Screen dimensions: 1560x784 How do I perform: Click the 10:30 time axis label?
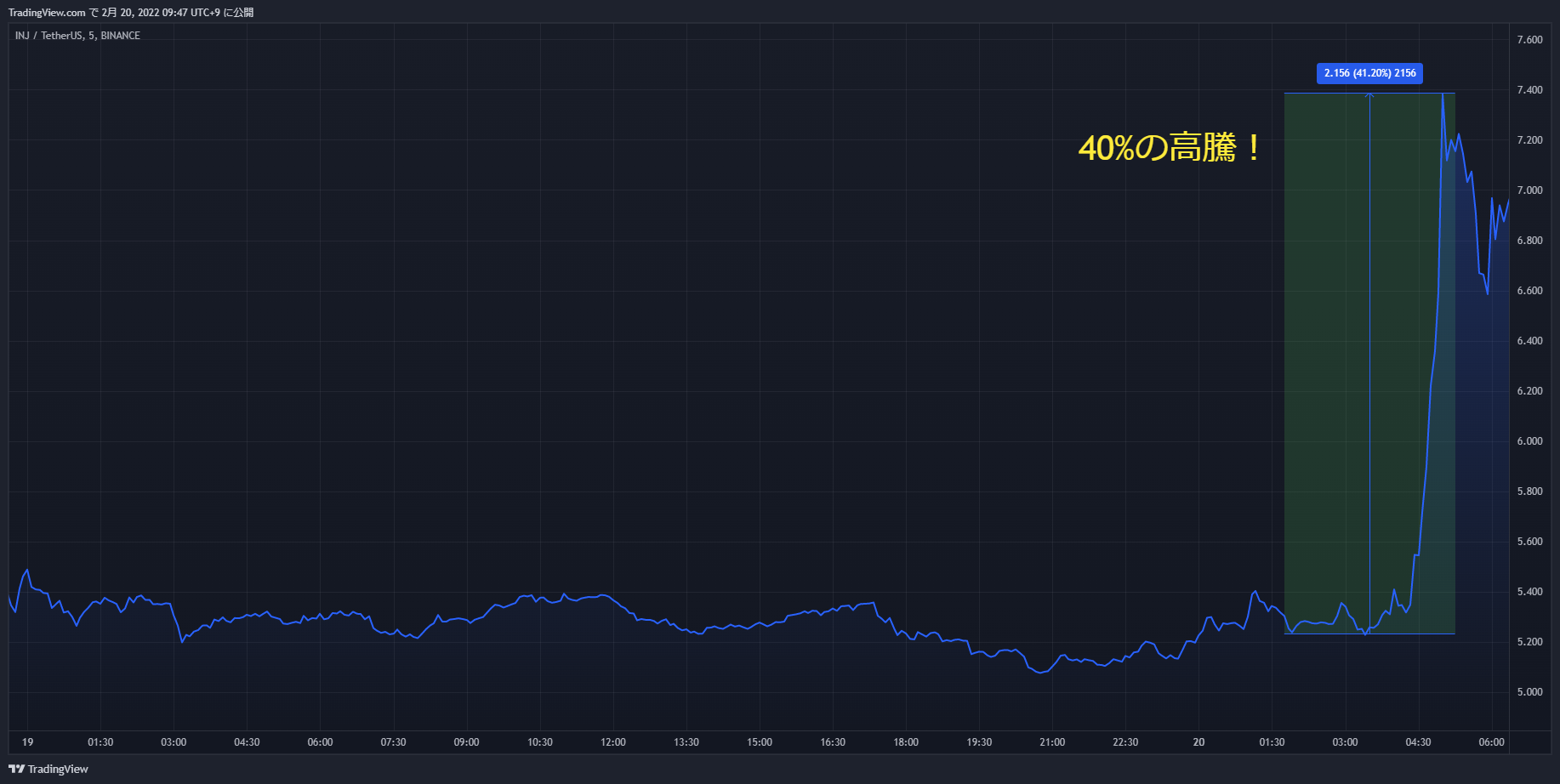539,742
